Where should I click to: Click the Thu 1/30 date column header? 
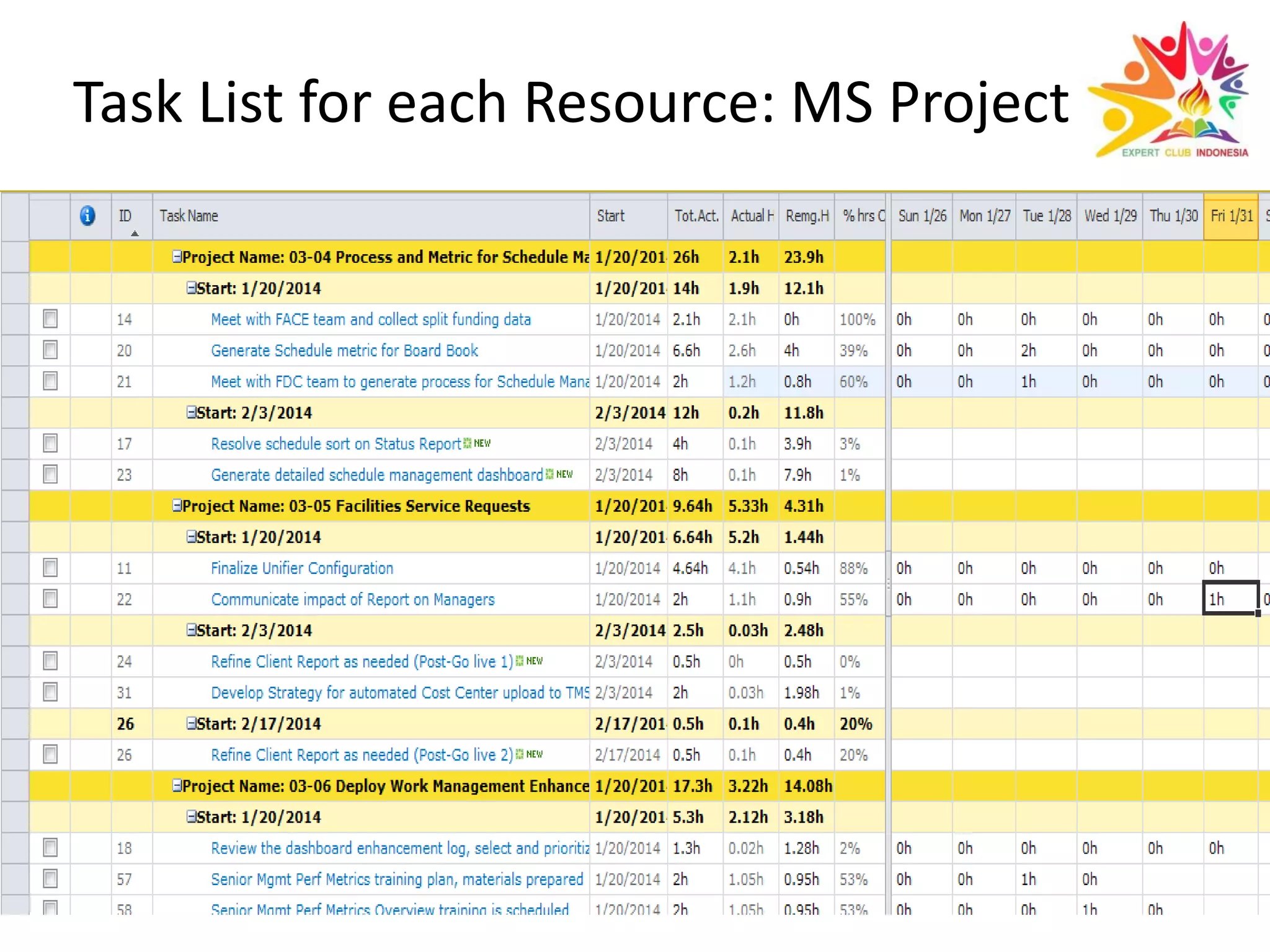(x=1173, y=216)
